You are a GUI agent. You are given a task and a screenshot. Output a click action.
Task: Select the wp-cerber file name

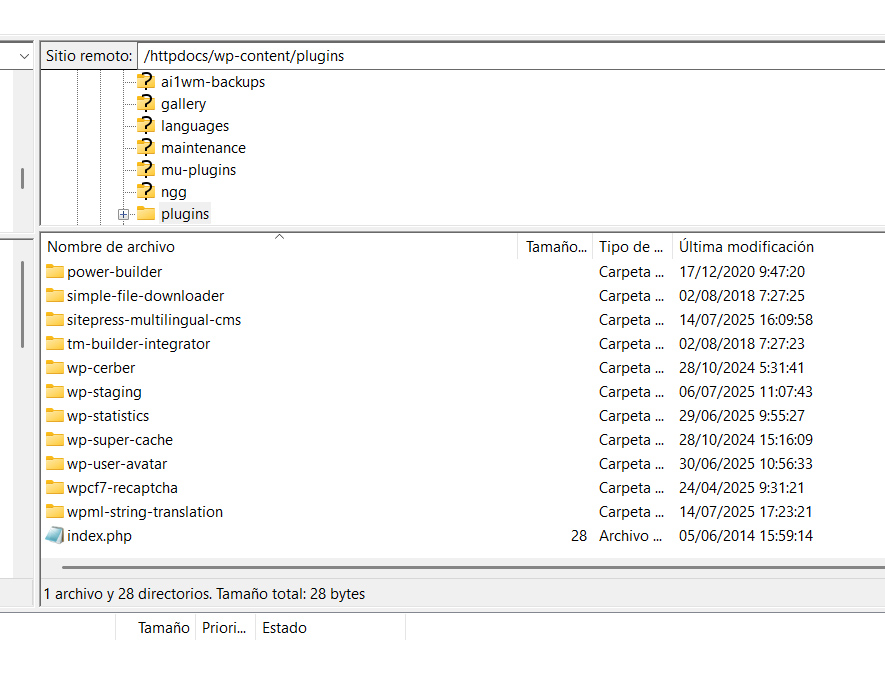pyautogui.click(x=101, y=368)
